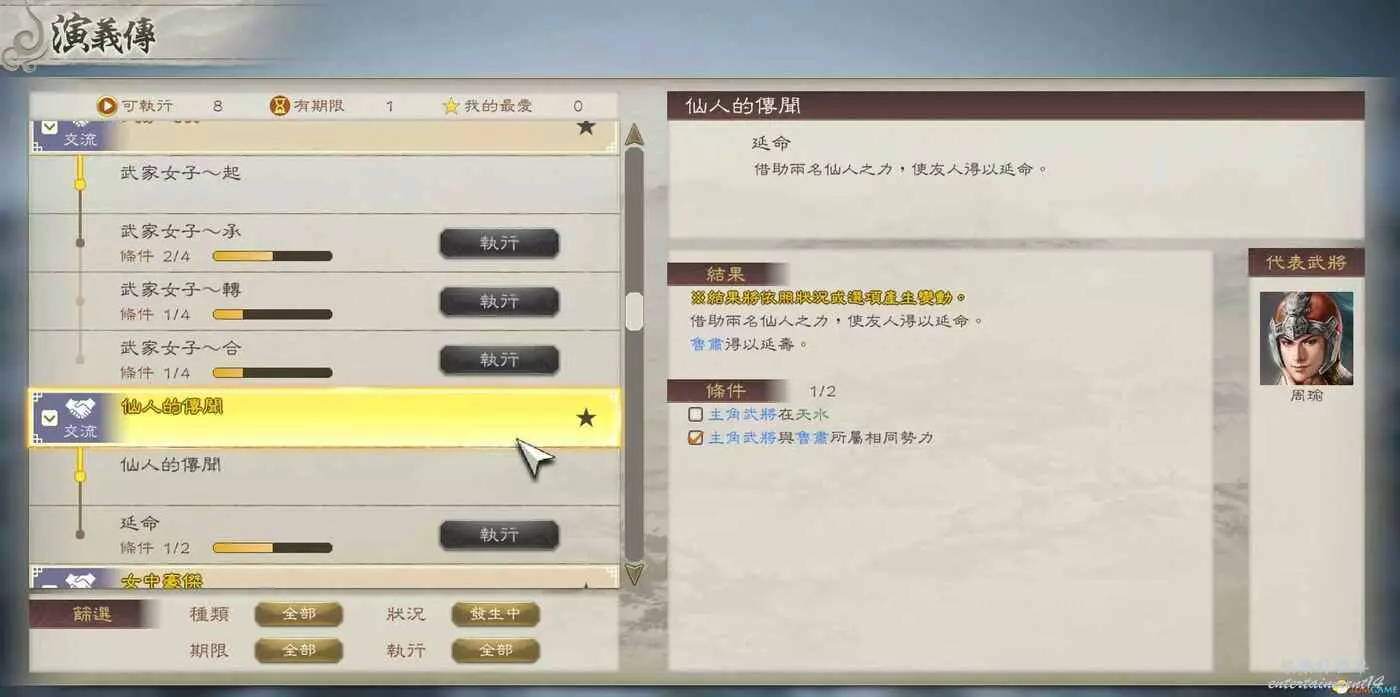Open the 期限 filter set to 全部

click(x=298, y=650)
